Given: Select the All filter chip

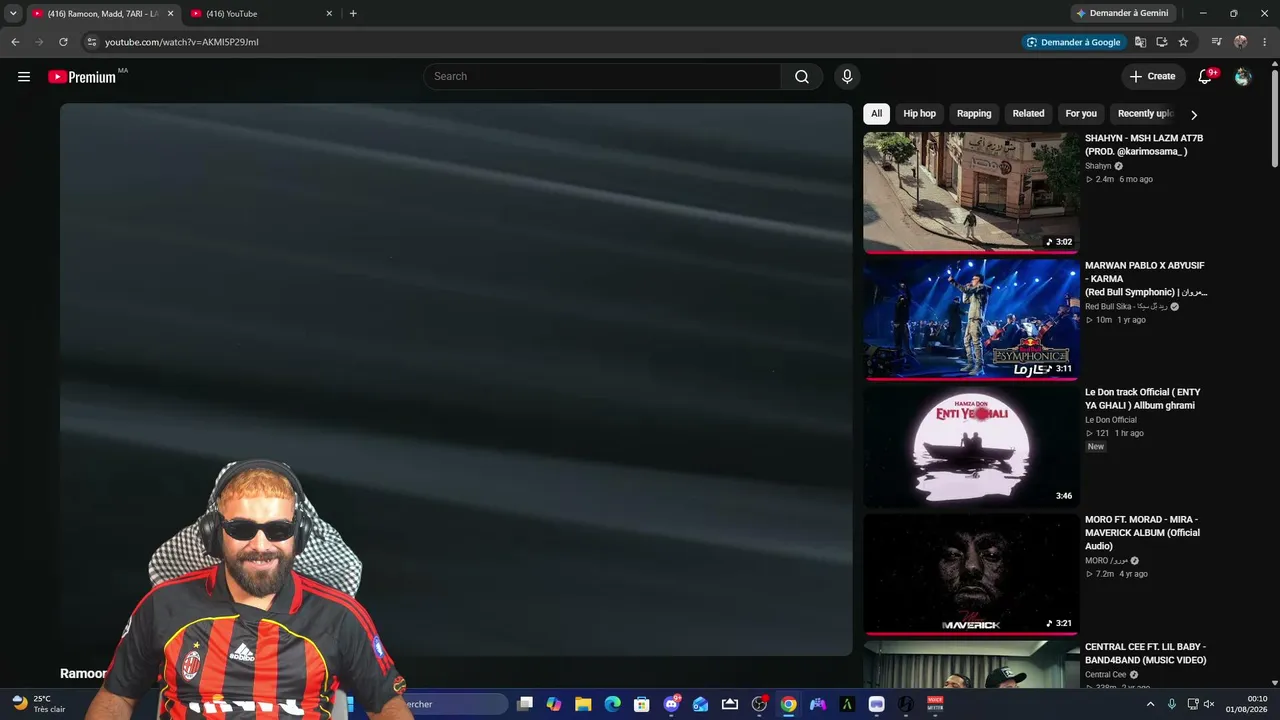Looking at the screenshot, I should click(876, 114).
